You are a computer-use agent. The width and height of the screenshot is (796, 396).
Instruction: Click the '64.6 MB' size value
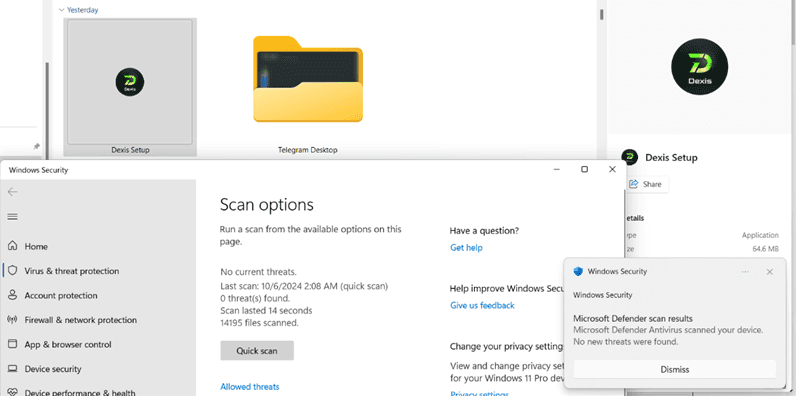[766, 249]
